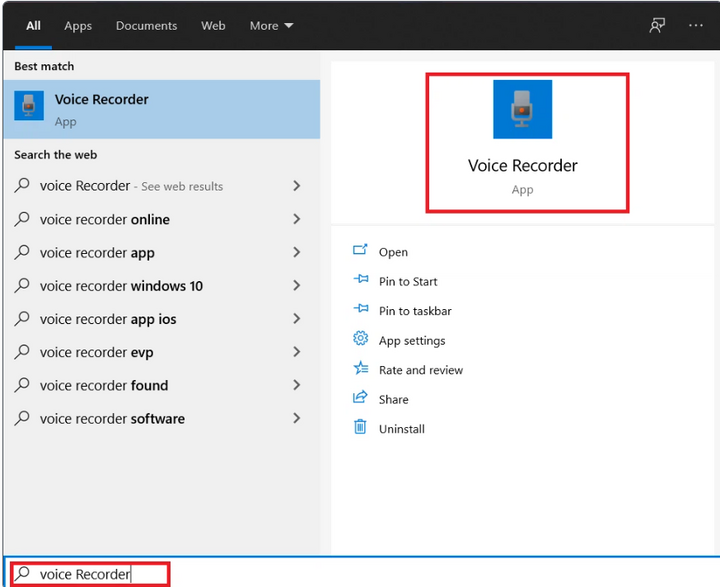Click the Pin to Start icon

[x=360, y=281]
